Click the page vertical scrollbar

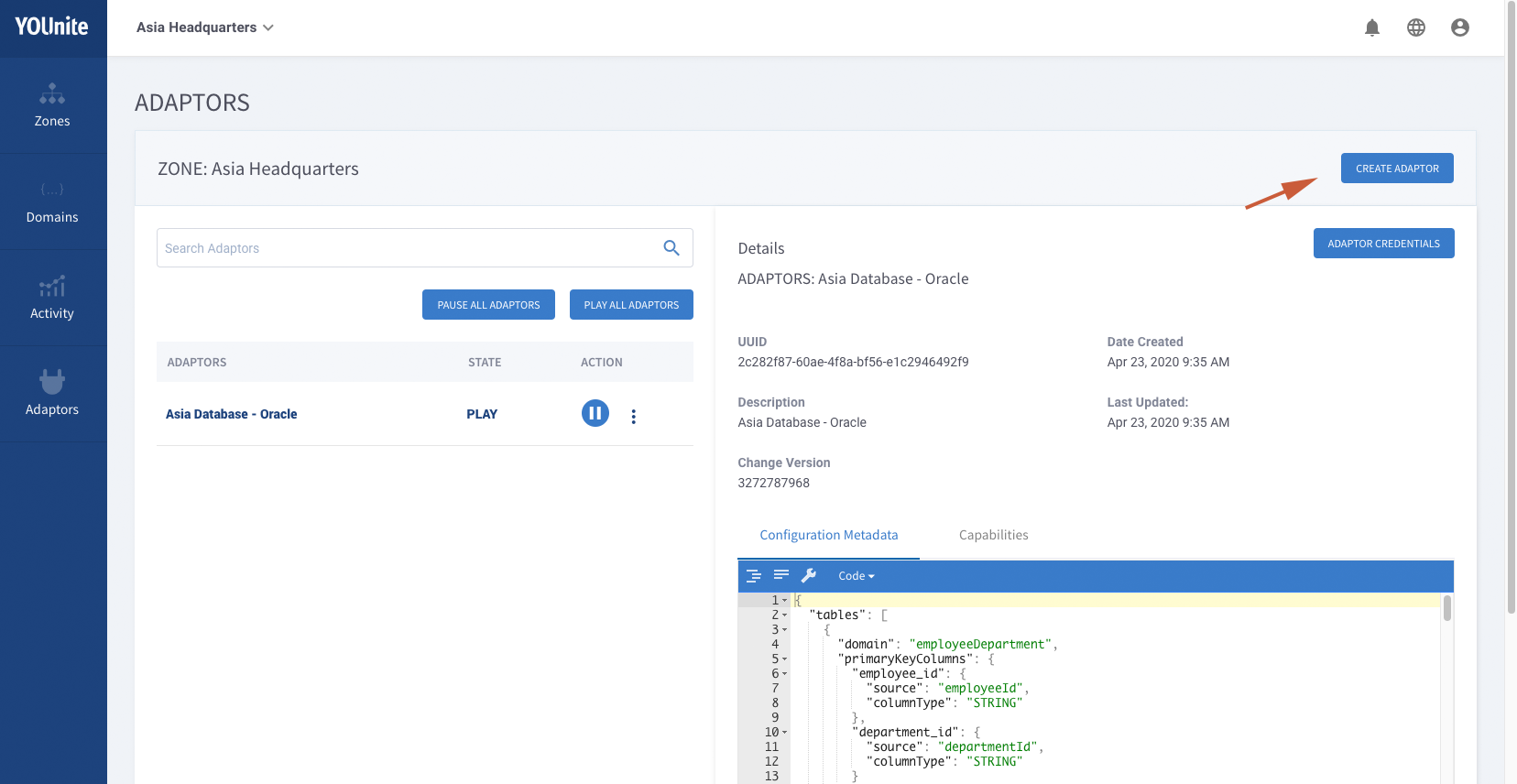(x=1511, y=307)
